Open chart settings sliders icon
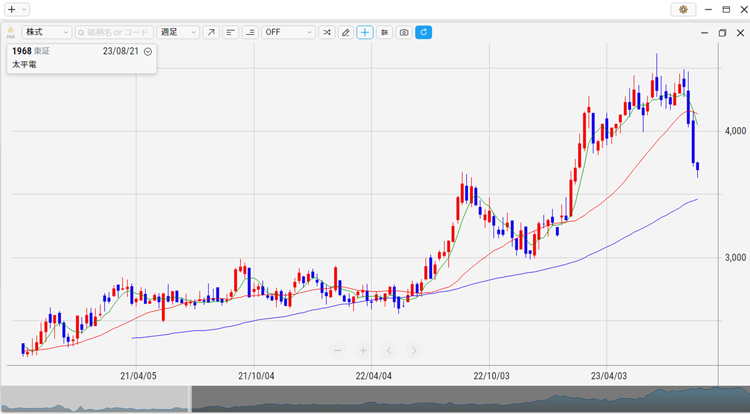This screenshot has width=750, height=414. point(385,32)
